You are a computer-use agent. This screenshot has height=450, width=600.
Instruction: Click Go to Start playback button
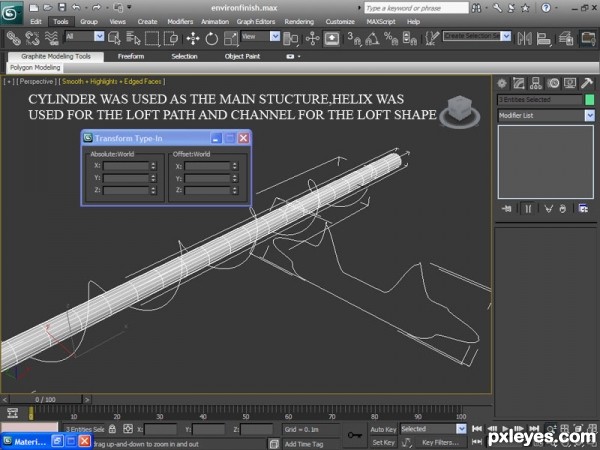477,429
